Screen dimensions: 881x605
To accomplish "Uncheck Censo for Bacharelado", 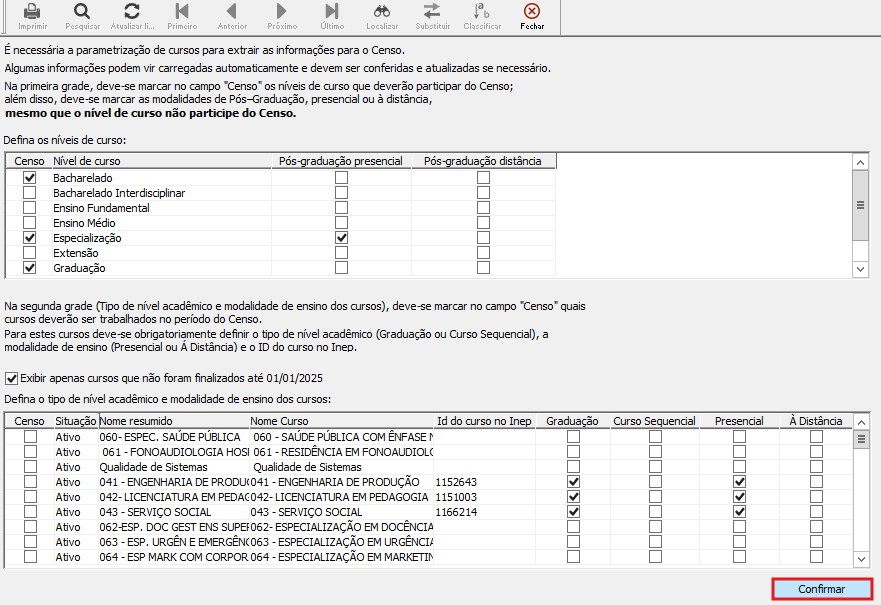I will 29,178.
